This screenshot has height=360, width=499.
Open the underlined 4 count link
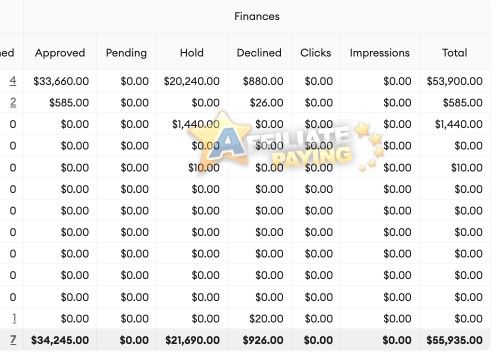point(13,81)
